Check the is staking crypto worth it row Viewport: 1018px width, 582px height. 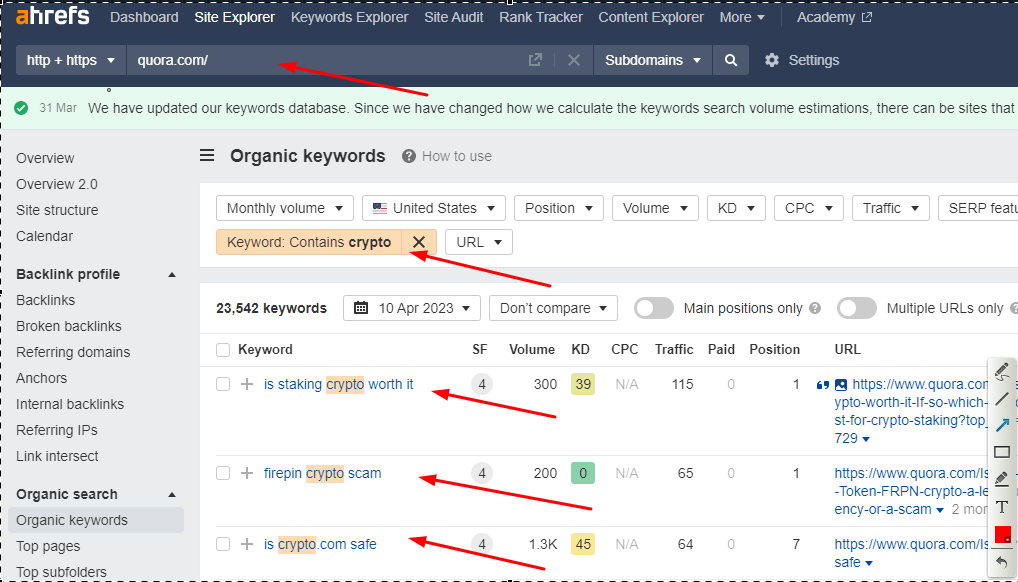[223, 385]
